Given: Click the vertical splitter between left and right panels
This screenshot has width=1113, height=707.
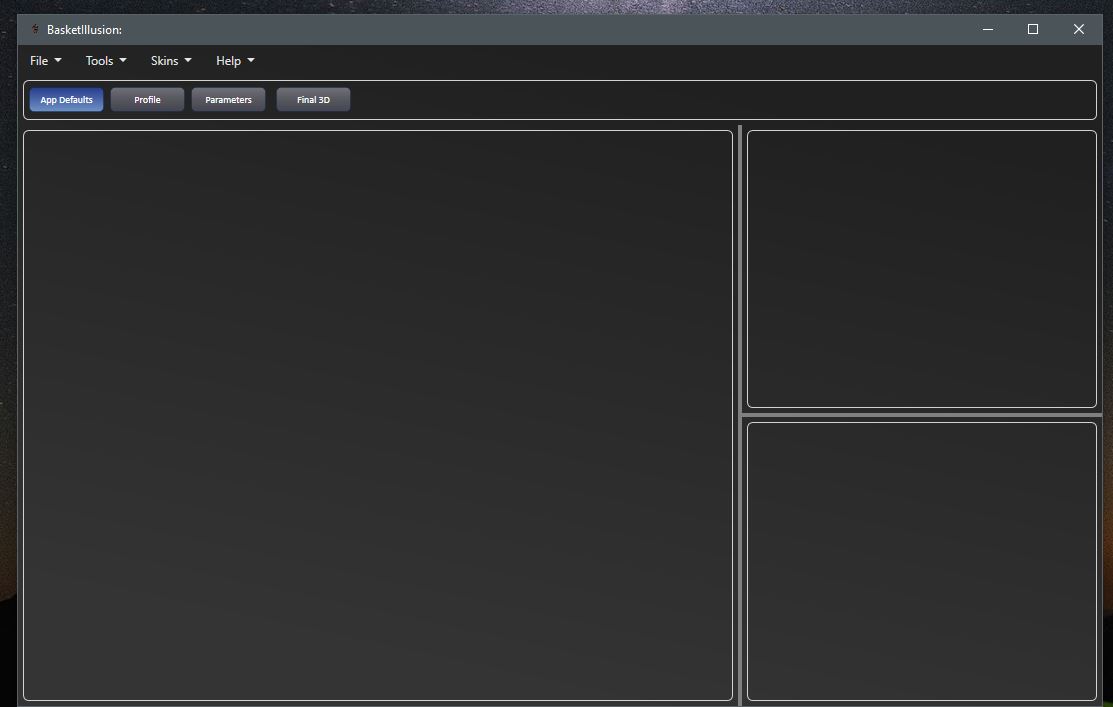Looking at the screenshot, I should tap(740, 415).
